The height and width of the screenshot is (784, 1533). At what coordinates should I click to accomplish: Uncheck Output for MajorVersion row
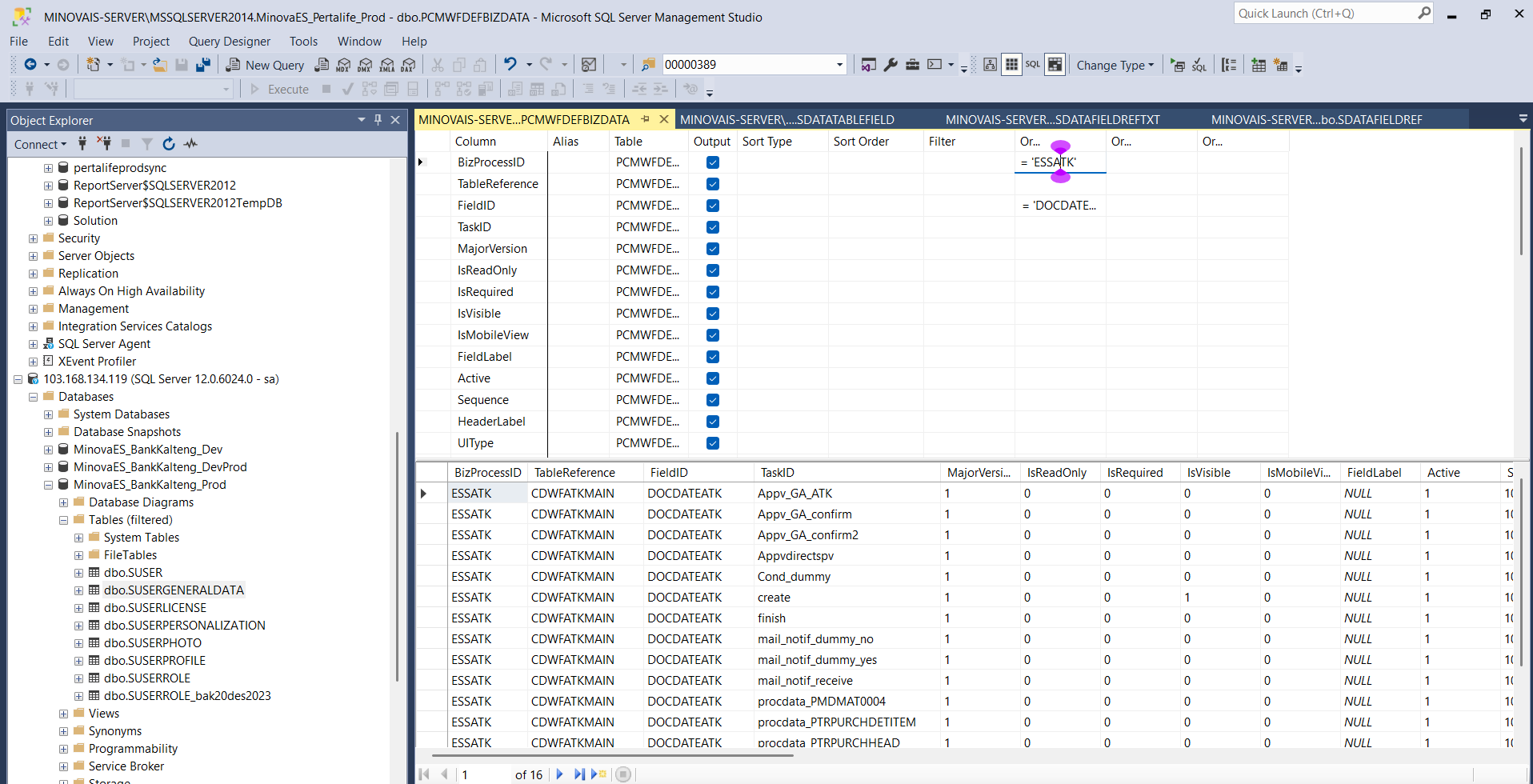pos(713,249)
